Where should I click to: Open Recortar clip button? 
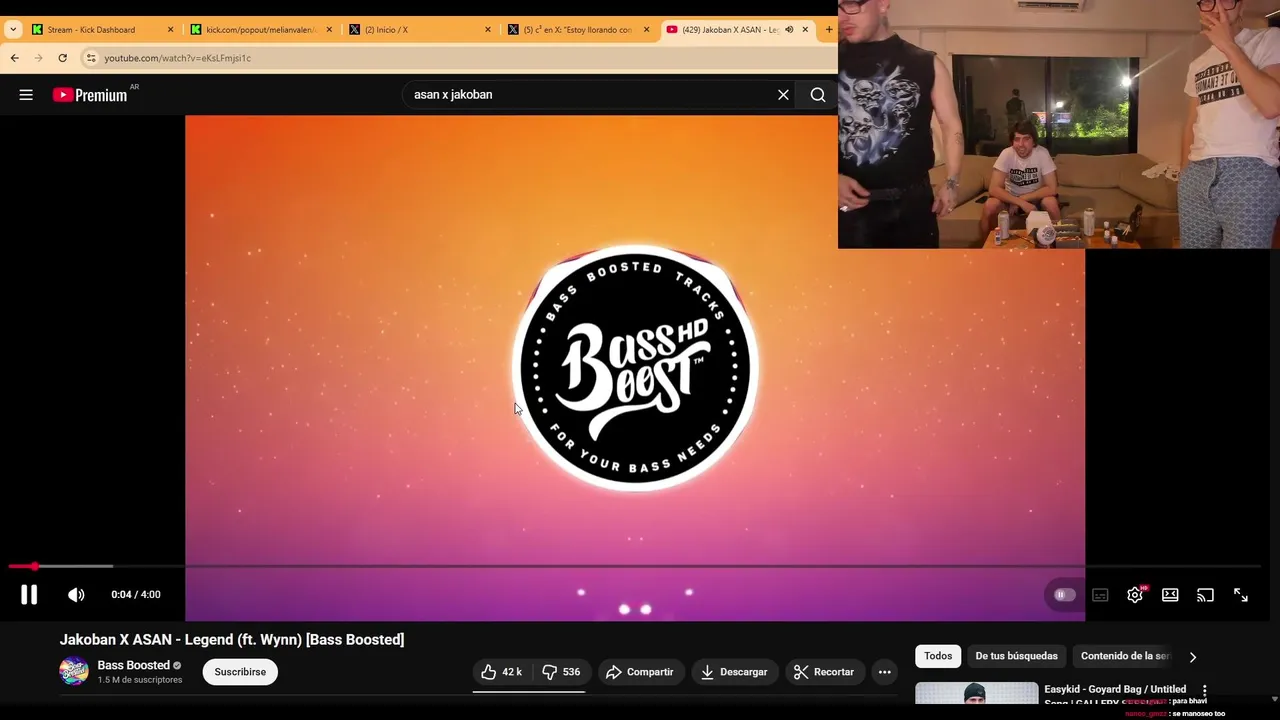pos(824,672)
